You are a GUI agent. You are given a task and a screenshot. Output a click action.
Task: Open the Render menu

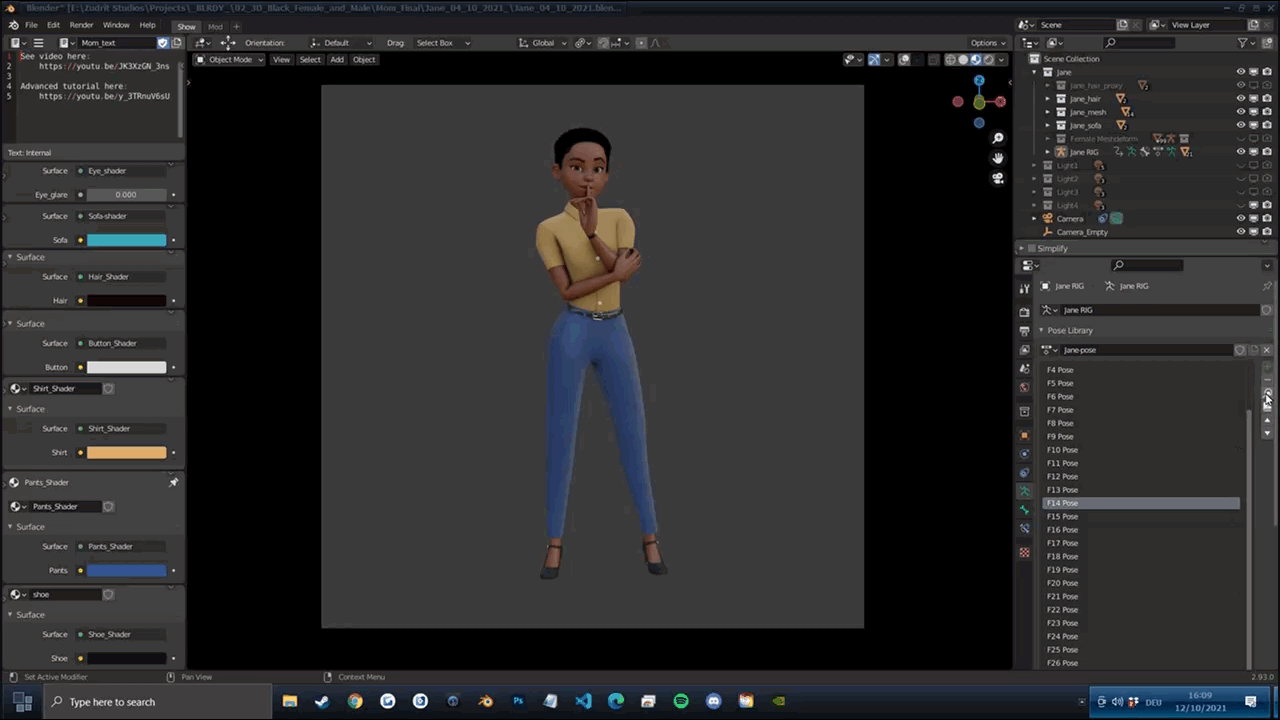(x=81, y=25)
